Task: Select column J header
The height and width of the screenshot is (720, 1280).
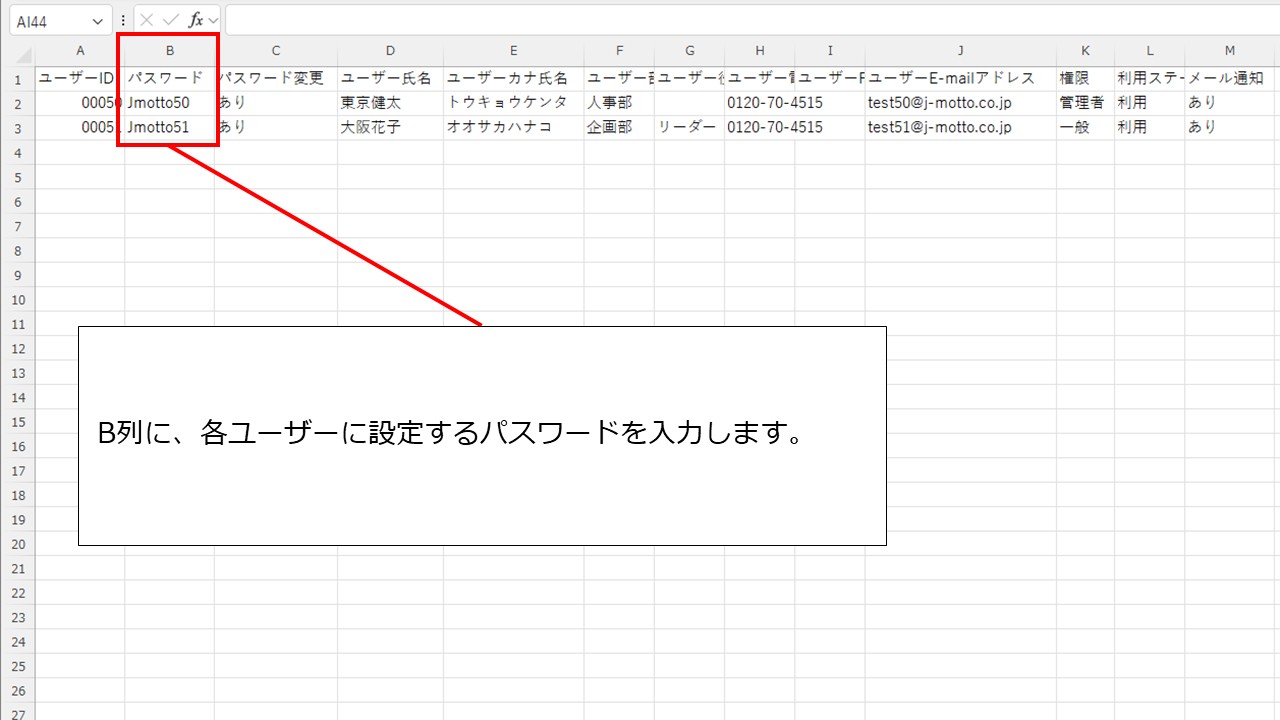Action: pyautogui.click(x=961, y=51)
